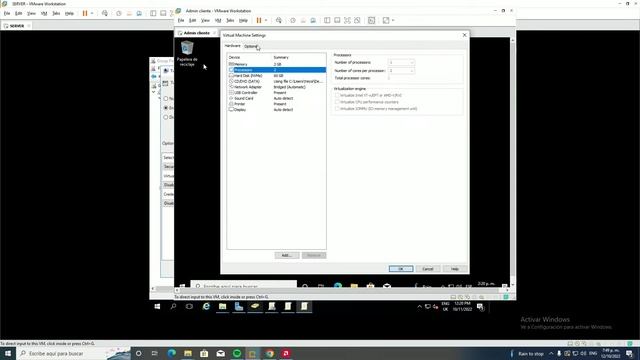Open Microsoft Store from host taskbar
The width and height of the screenshot is (640, 360).
(204, 353)
